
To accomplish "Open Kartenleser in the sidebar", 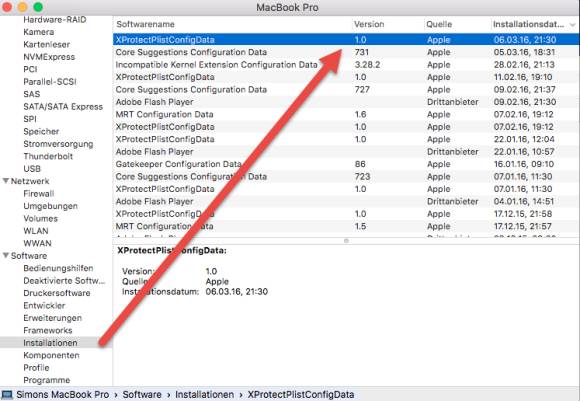I will (47, 44).
